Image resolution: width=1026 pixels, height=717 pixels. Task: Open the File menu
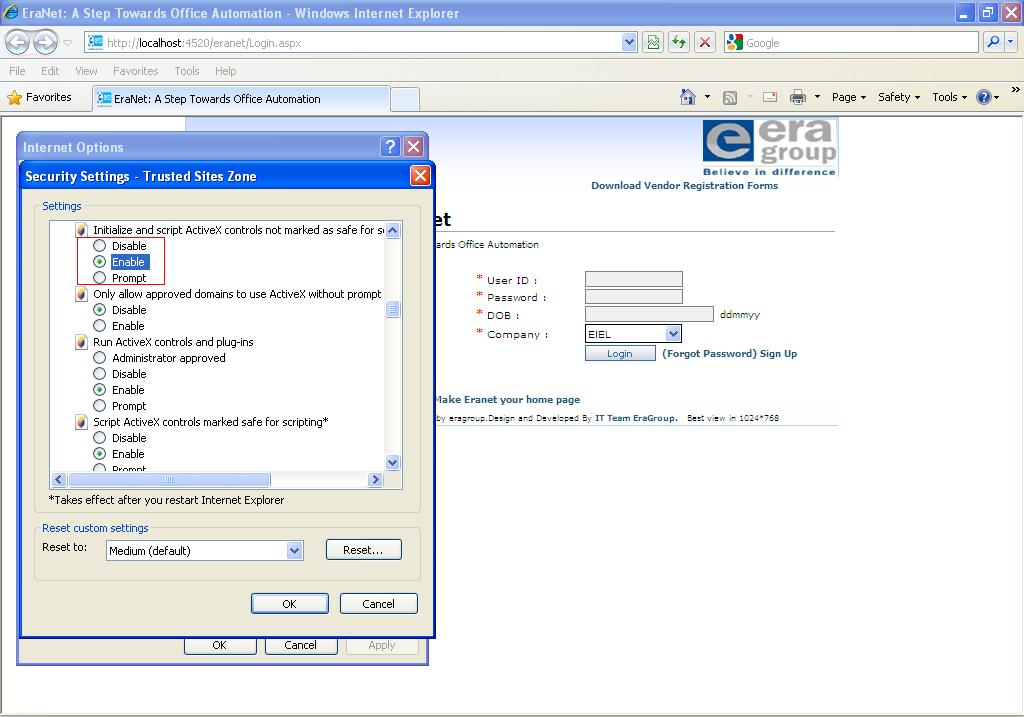(x=18, y=71)
